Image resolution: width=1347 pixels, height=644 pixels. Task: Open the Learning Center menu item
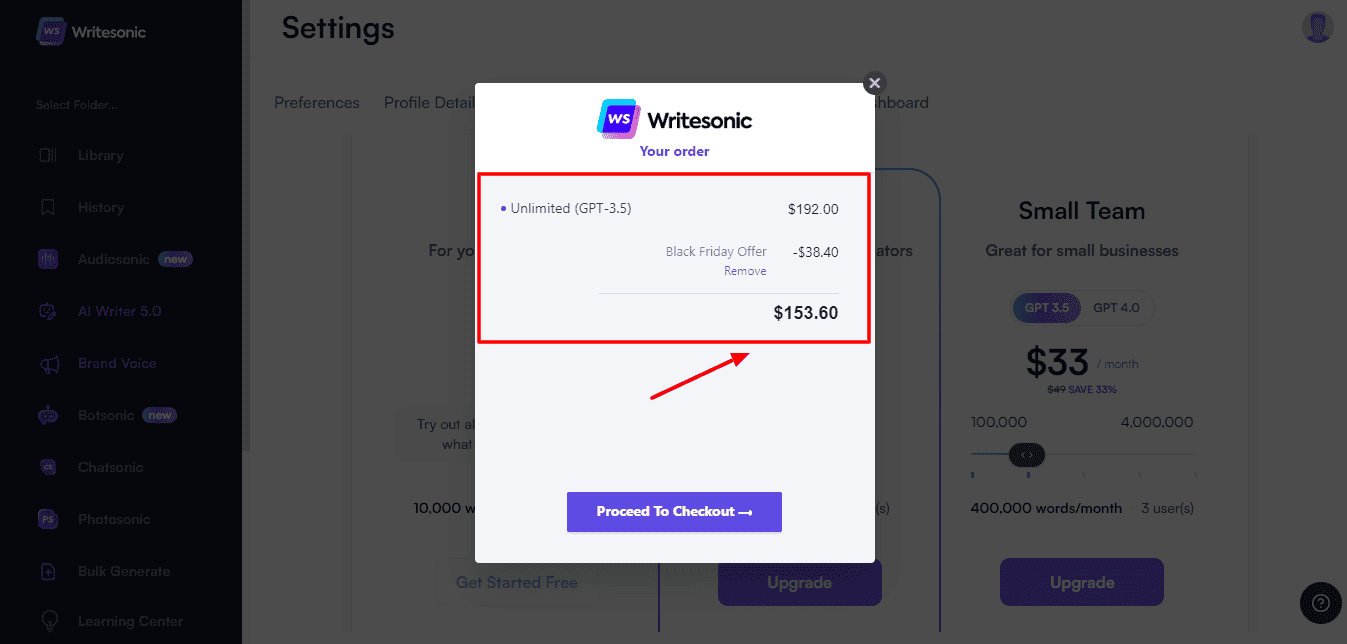click(130, 621)
